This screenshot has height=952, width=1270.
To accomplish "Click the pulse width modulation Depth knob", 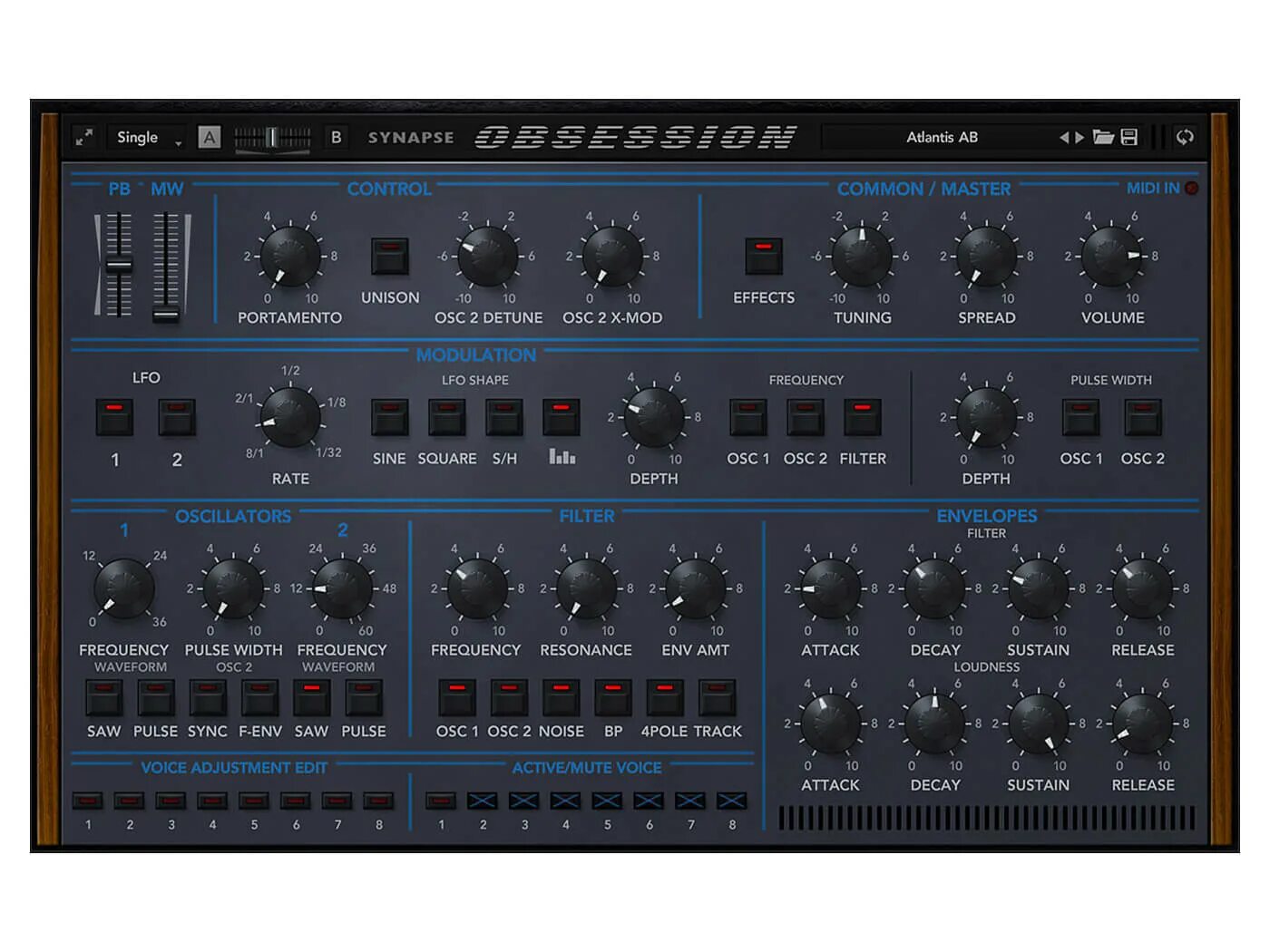I will coord(987,417).
